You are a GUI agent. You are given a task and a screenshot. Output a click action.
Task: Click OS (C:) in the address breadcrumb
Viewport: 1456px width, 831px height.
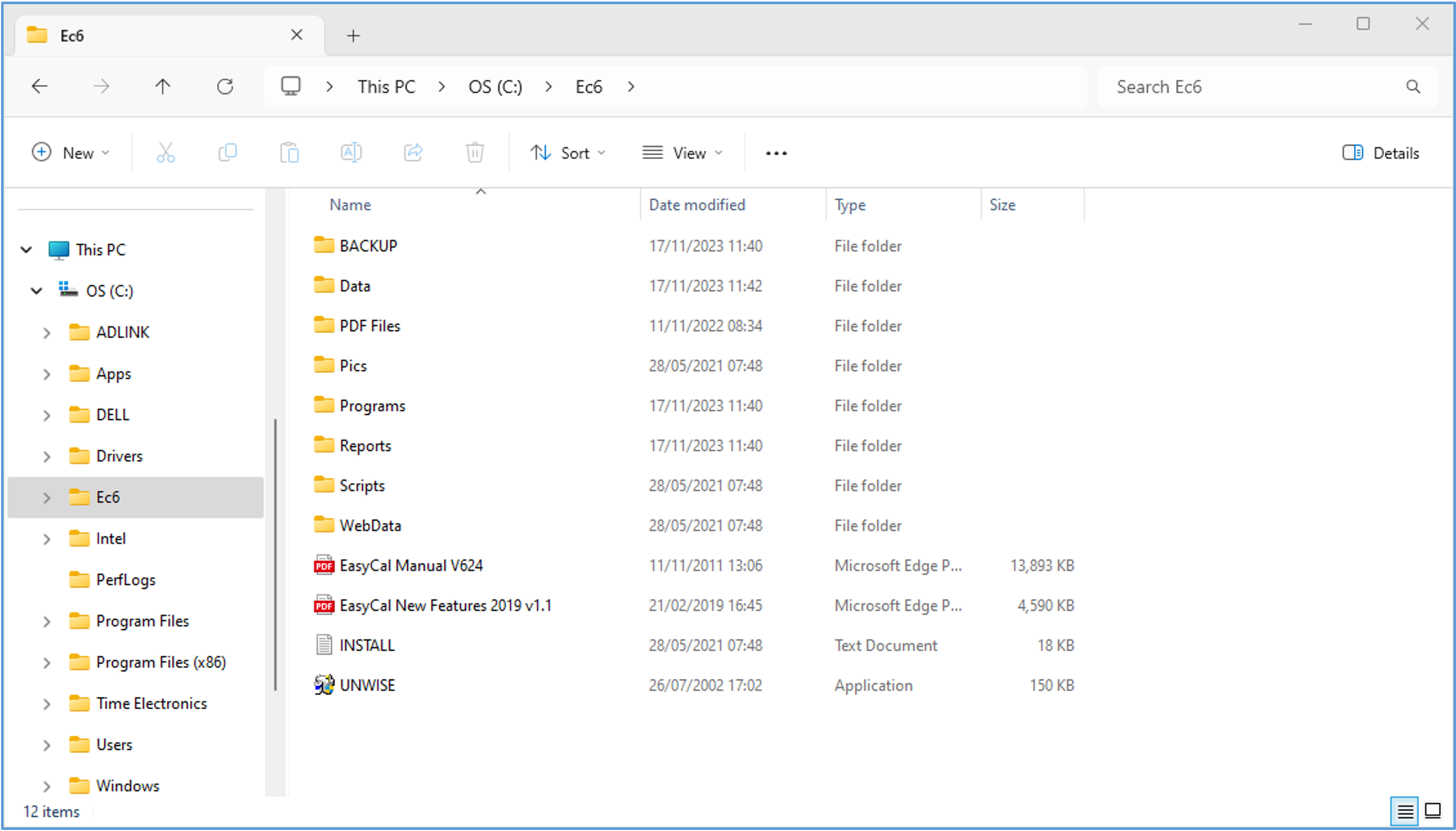pyautogui.click(x=494, y=87)
